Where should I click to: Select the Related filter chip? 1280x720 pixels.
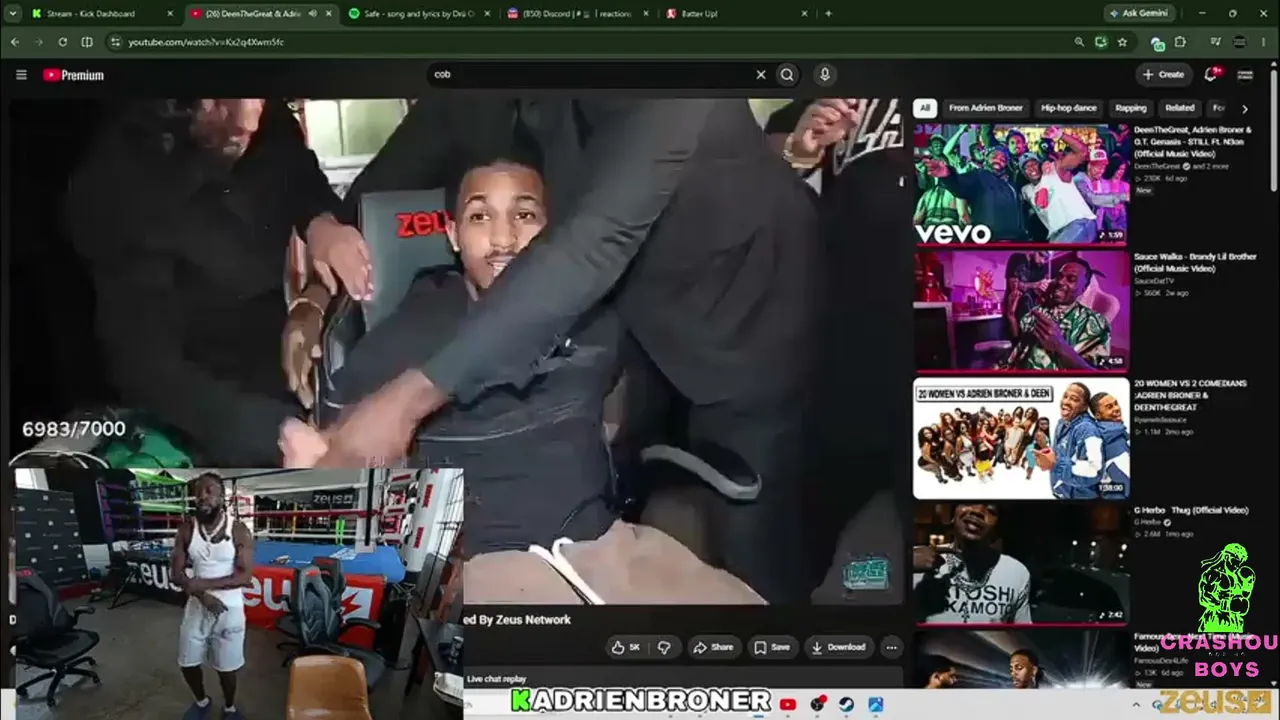pyautogui.click(x=1179, y=108)
